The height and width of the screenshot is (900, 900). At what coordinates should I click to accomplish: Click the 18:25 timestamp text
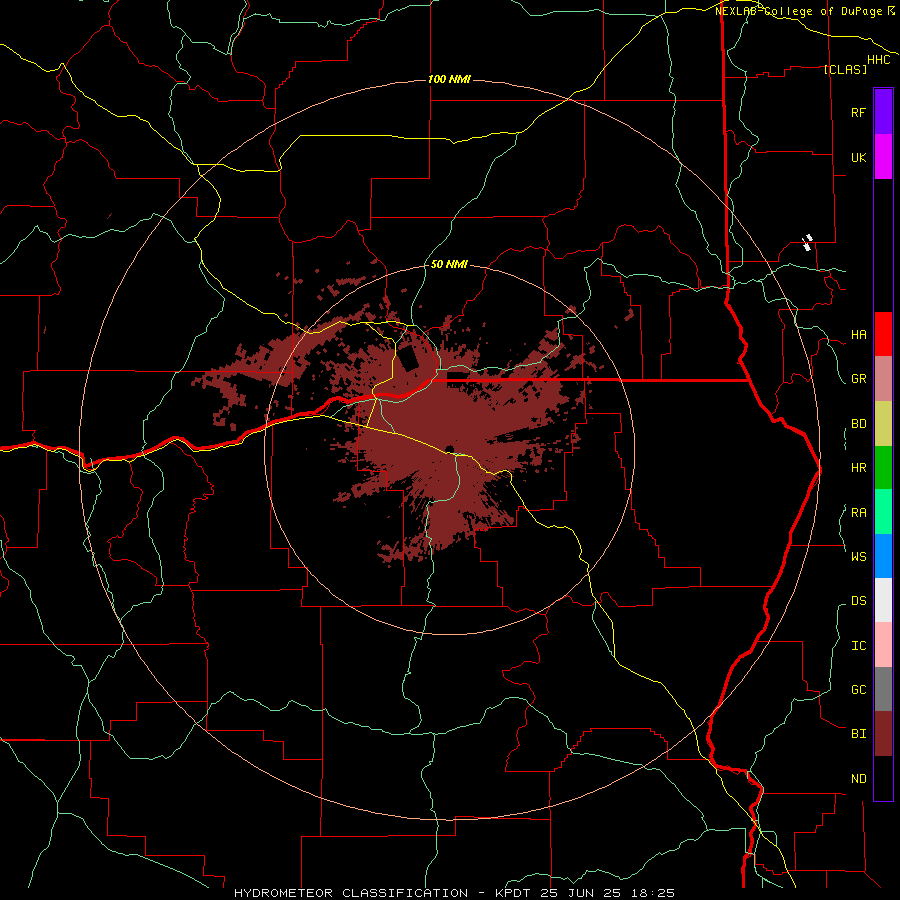coord(654,893)
